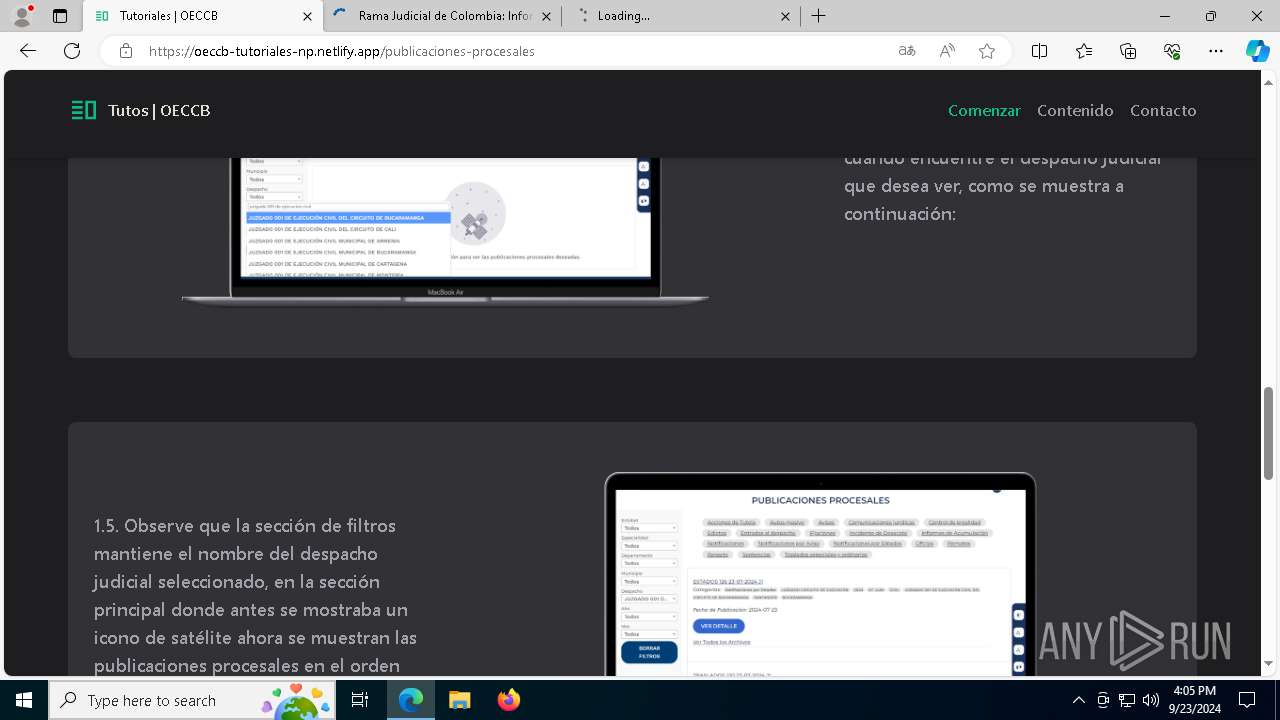Open the Favorites list
The height and width of the screenshot is (720, 1280).
pyautogui.click(x=1084, y=51)
